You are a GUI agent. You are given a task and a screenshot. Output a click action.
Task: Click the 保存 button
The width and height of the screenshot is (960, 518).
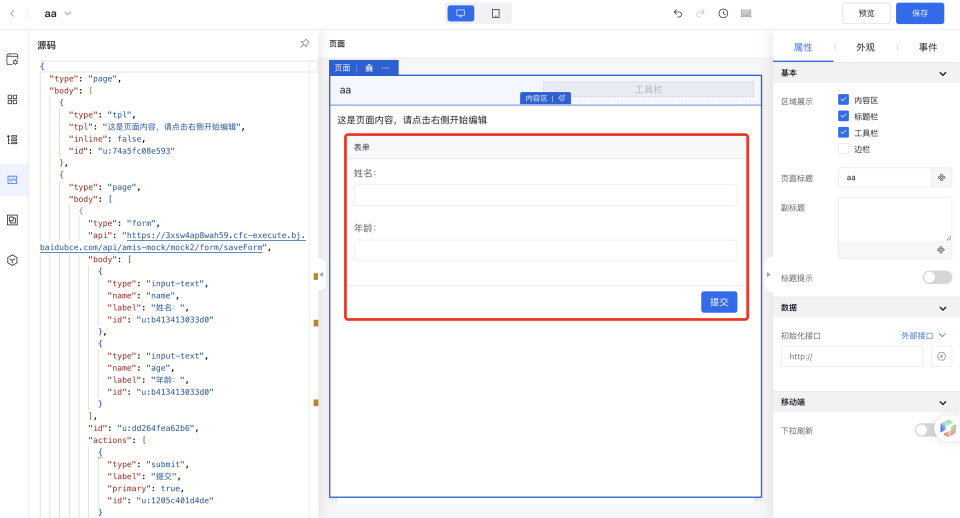click(x=919, y=14)
